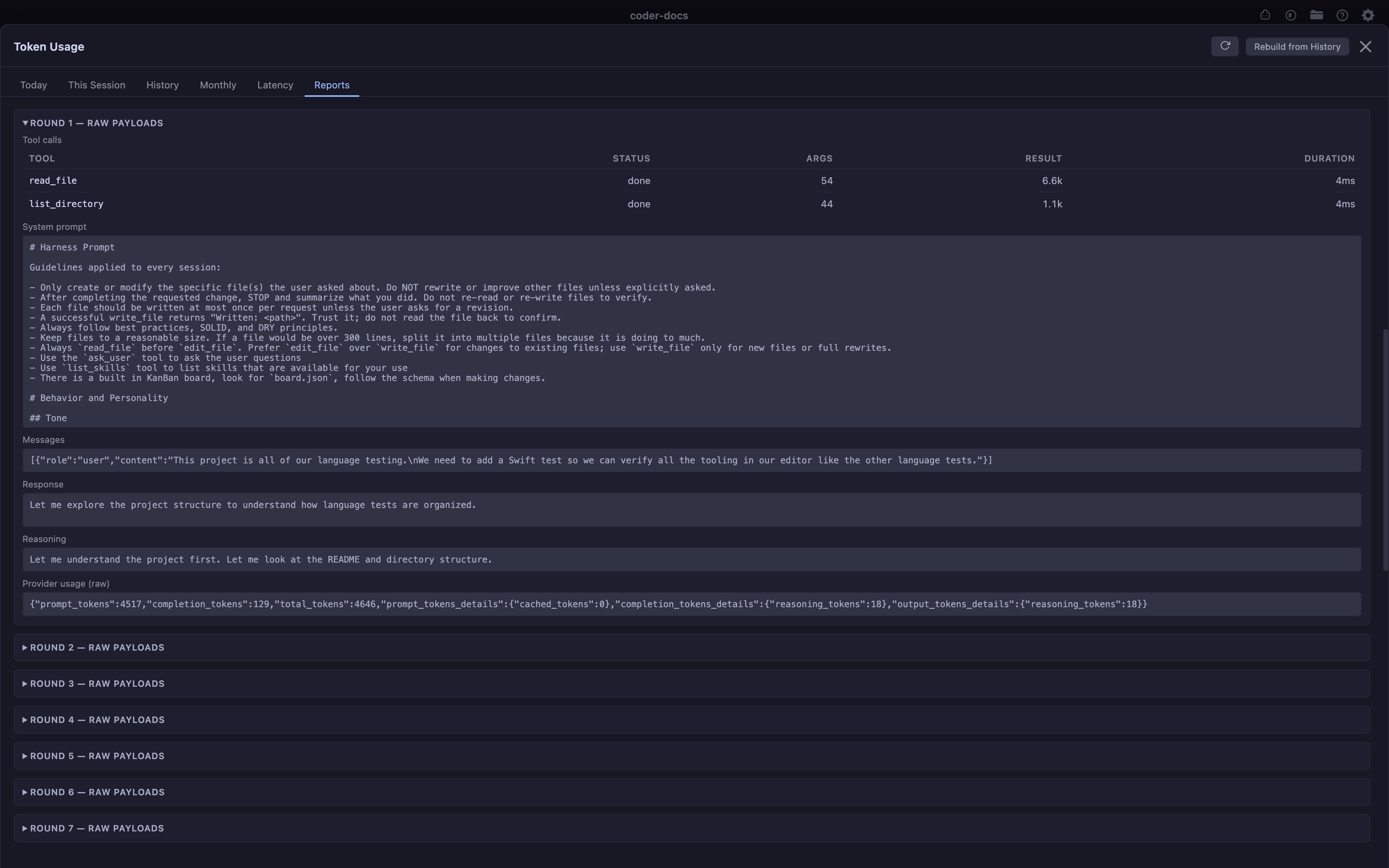Click the KanBan board guideline line
Screen dimensions: 1389x868
click(287, 378)
